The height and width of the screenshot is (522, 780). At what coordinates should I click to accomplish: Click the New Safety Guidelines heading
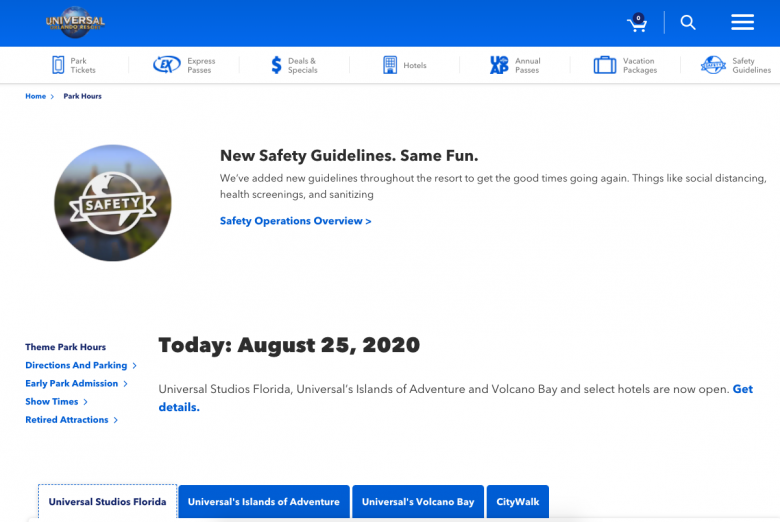(349, 156)
